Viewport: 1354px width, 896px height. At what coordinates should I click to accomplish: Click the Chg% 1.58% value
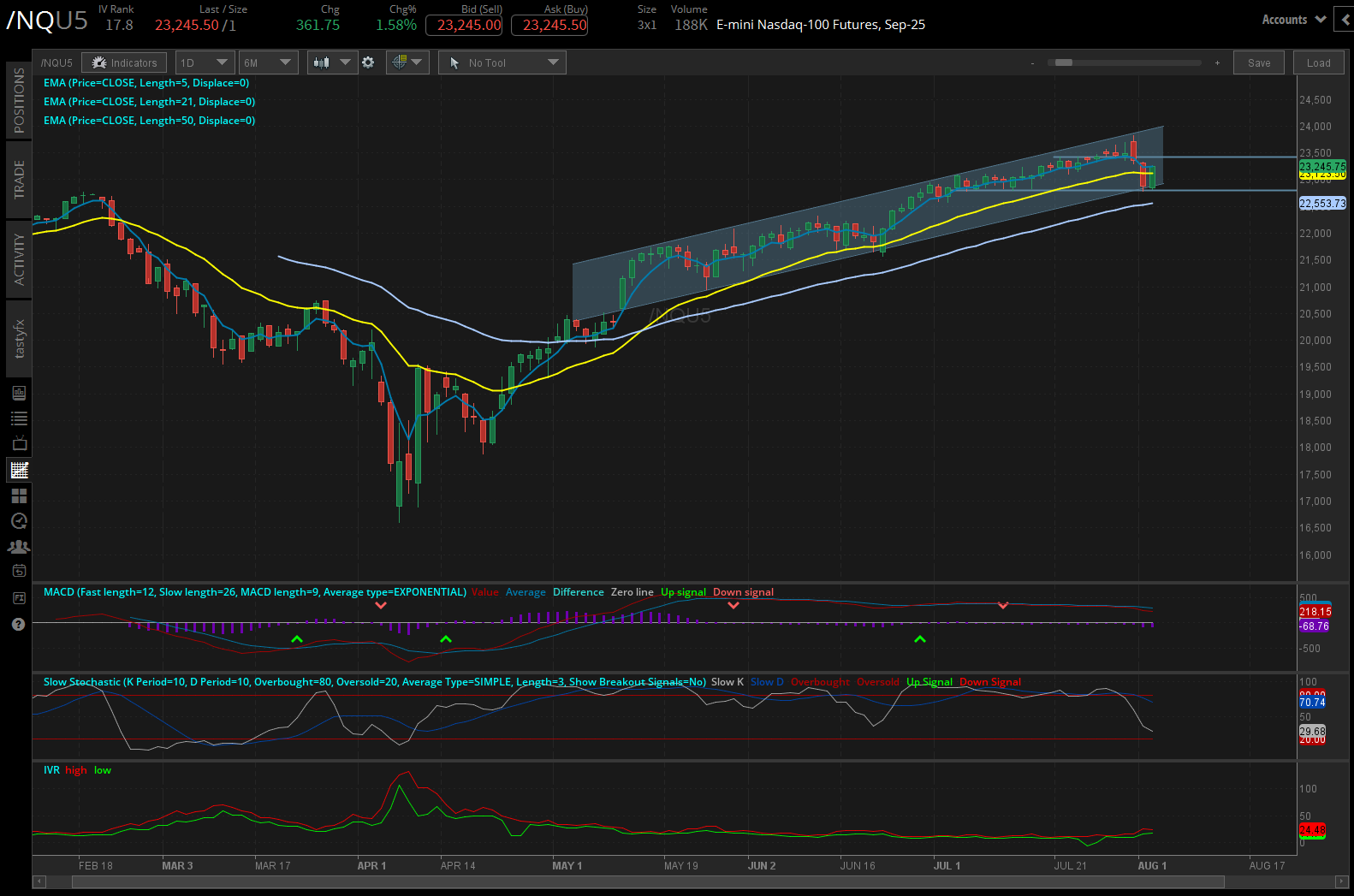396,25
